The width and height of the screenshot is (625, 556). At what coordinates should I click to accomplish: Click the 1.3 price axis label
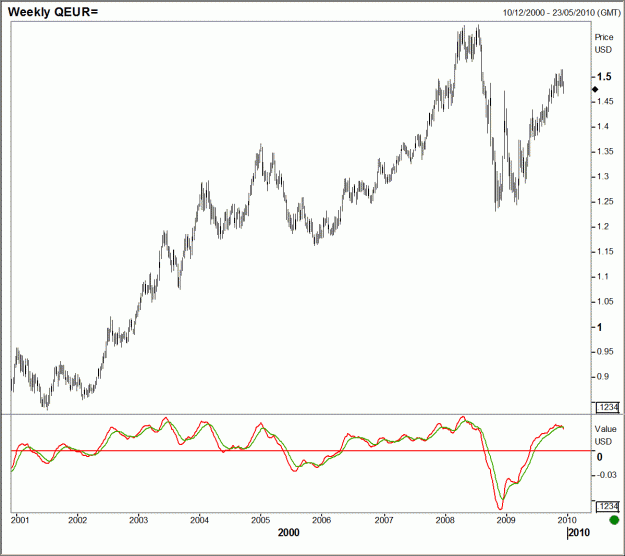click(603, 177)
